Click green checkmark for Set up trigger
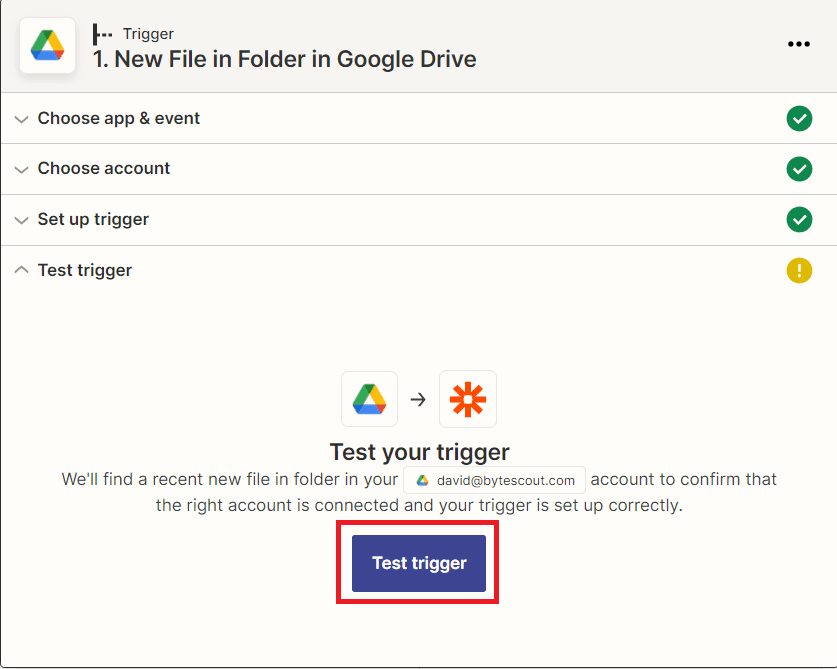This screenshot has height=669, width=837. tap(799, 219)
